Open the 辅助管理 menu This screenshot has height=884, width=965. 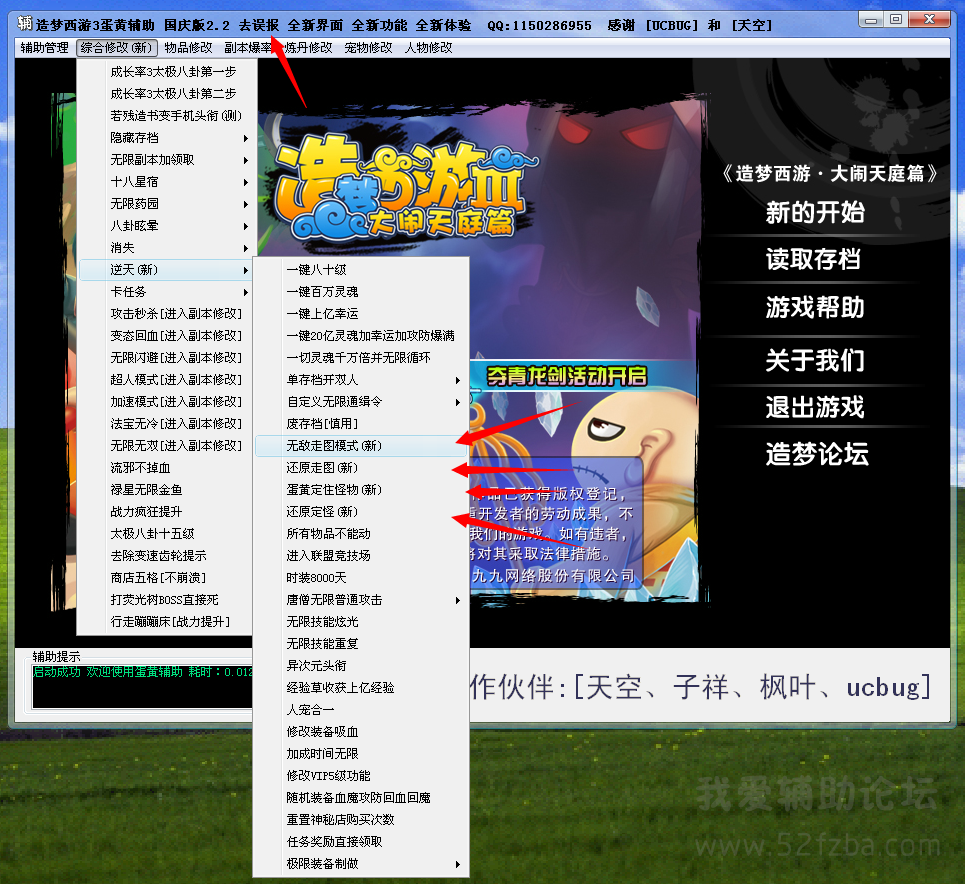[44, 48]
